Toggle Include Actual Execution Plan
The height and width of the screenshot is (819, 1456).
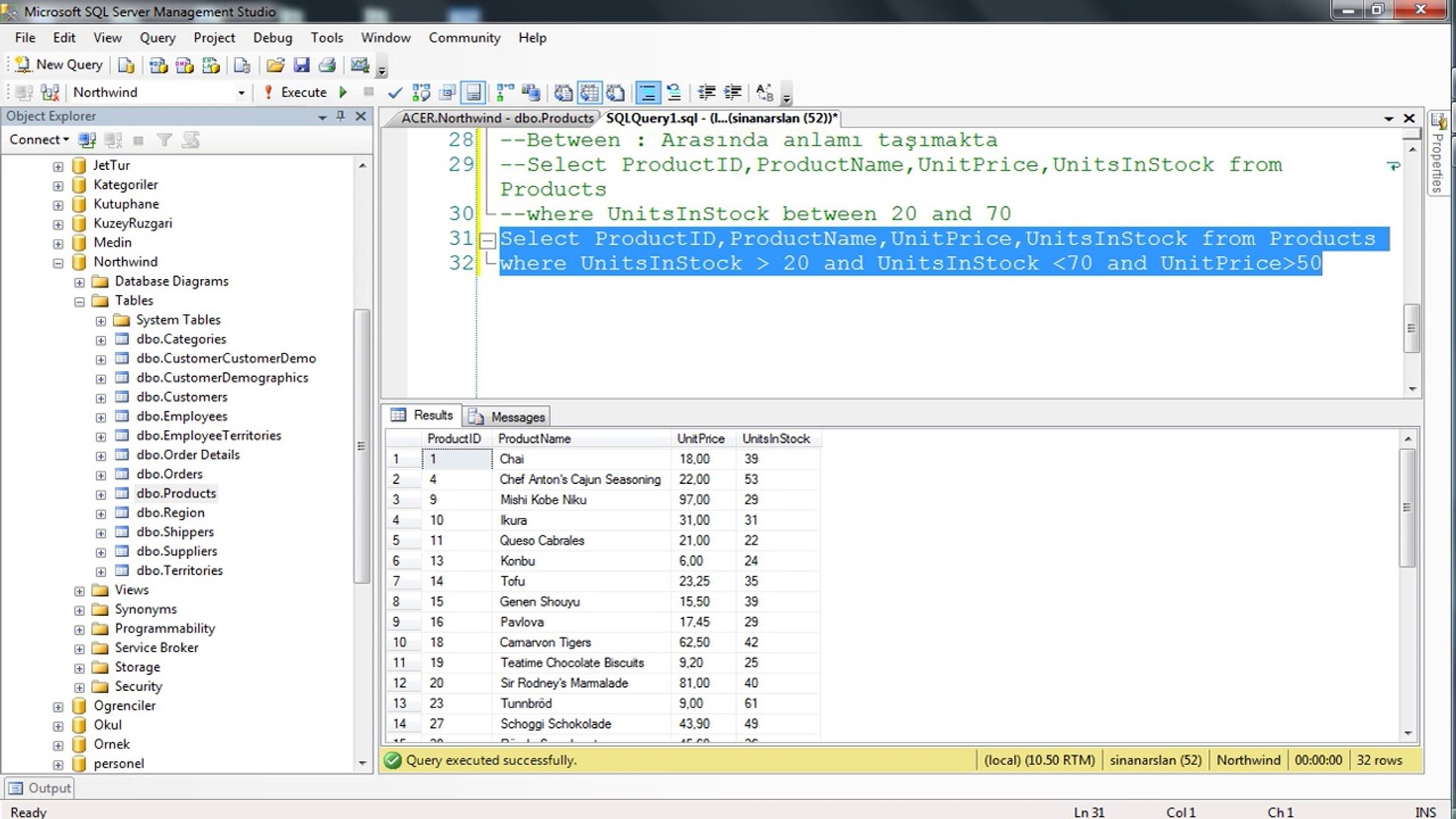[x=505, y=93]
